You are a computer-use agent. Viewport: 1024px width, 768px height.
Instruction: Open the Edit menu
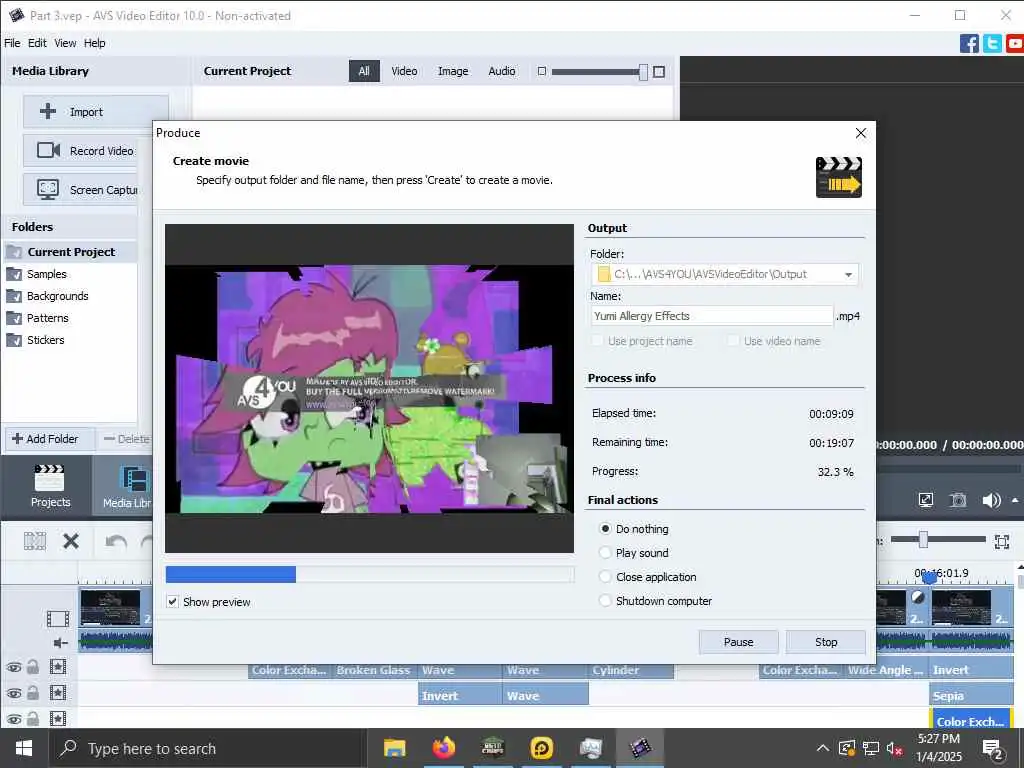(x=37, y=43)
